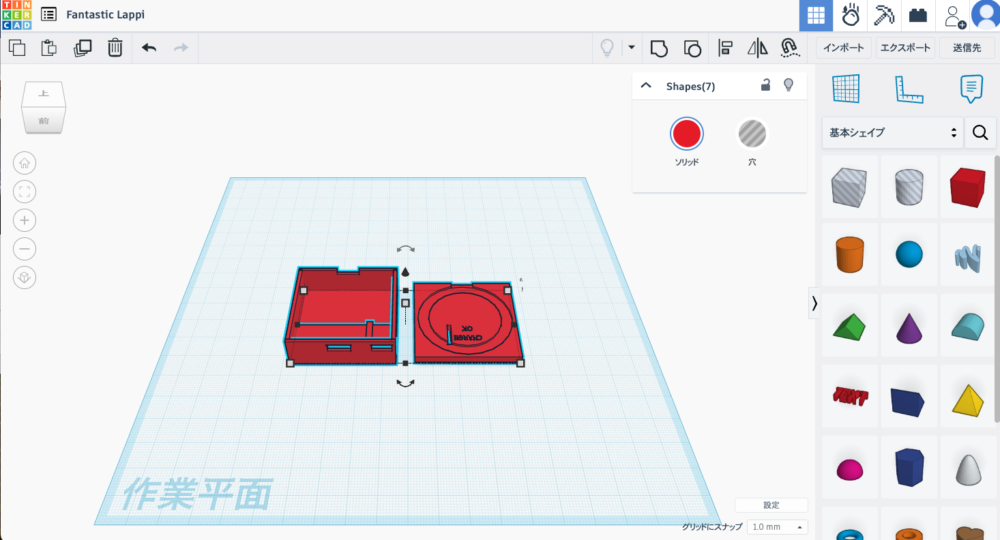Click the 設定 grid settings button

click(x=771, y=505)
